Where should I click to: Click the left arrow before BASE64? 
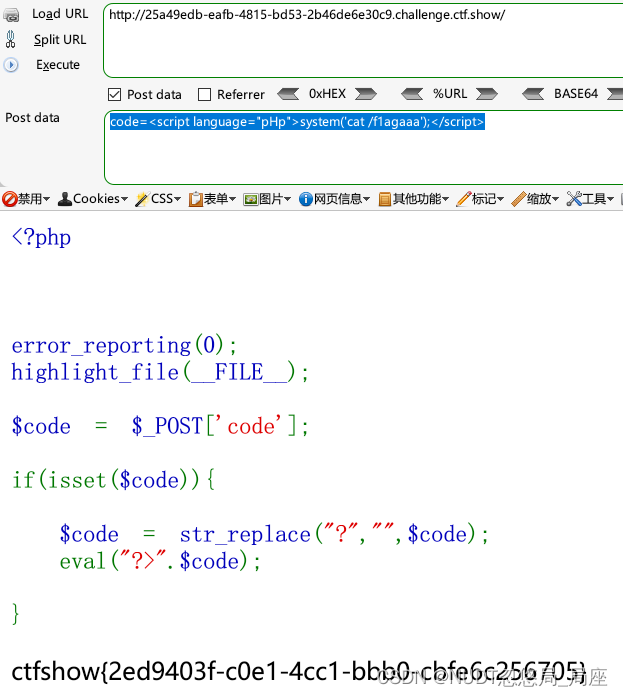(533, 94)
